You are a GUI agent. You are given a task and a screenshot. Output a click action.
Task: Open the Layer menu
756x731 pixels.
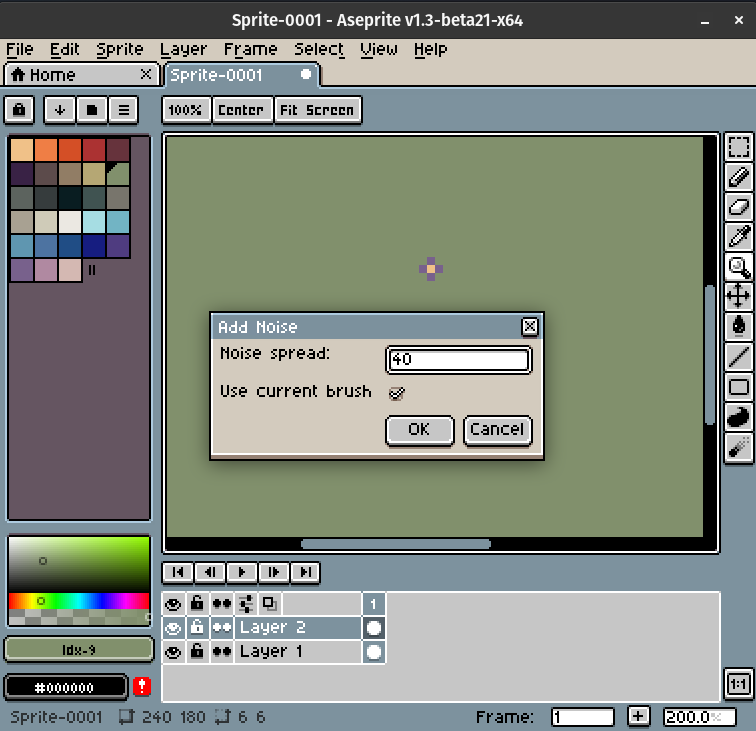click(183, 49)
